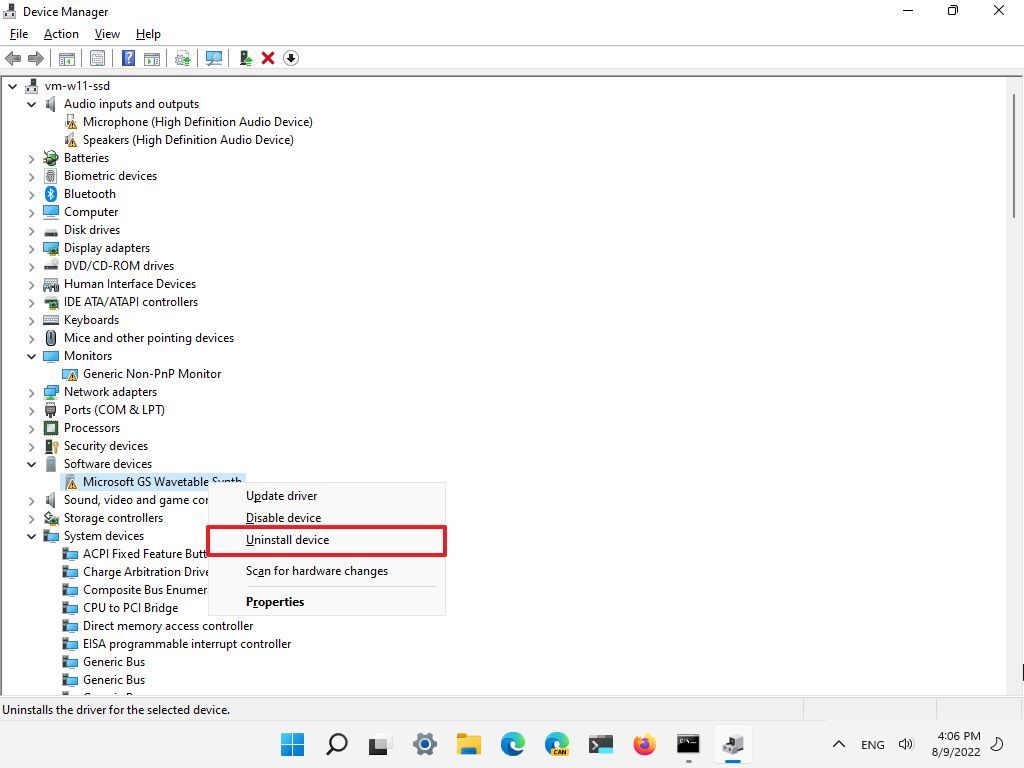
Task: Select Generic Non-PnP Monitor
Action: pos(152,374)
